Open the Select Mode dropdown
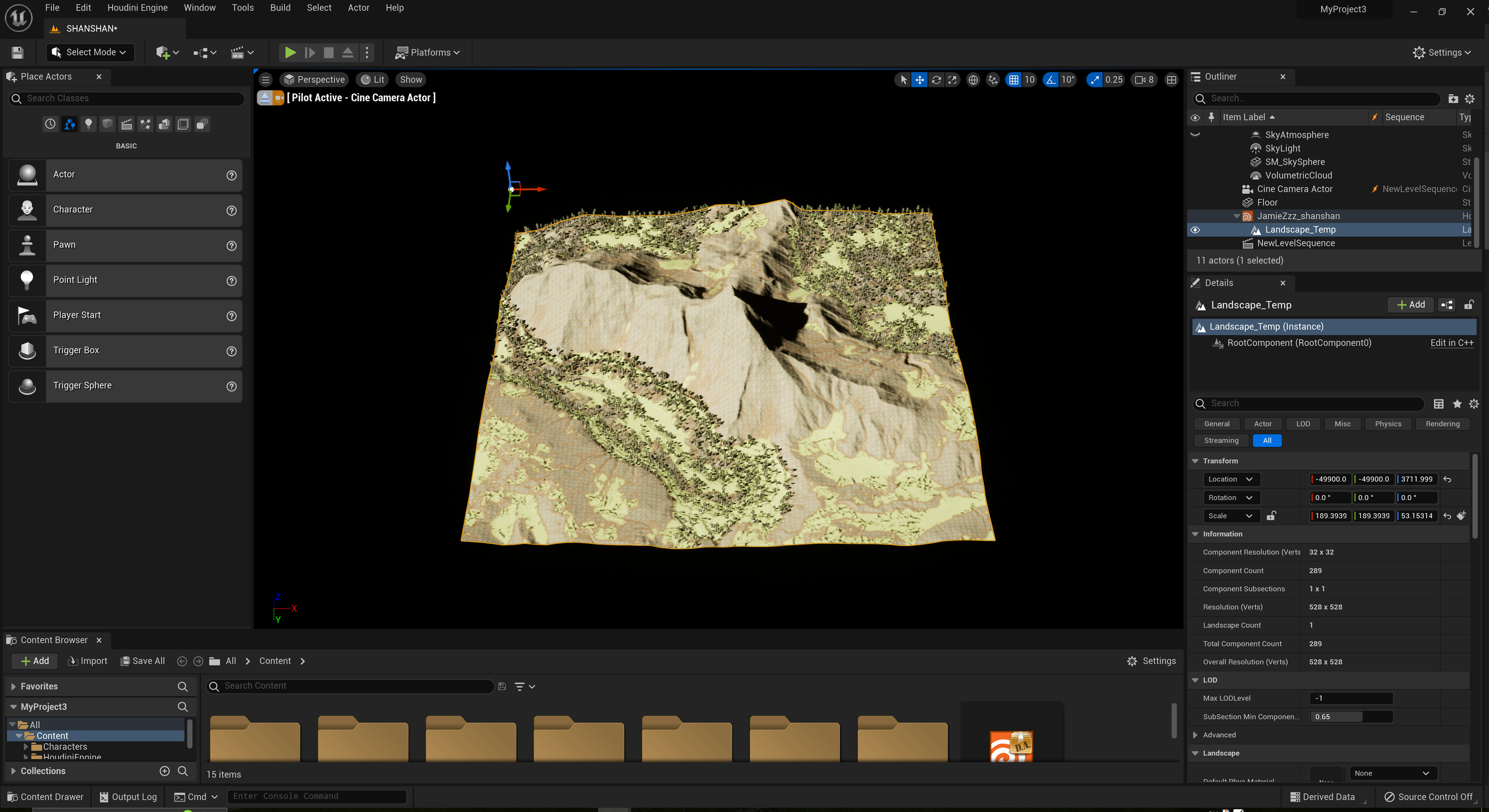Viewport: 1489px width, 812px height. click(90, 53)
